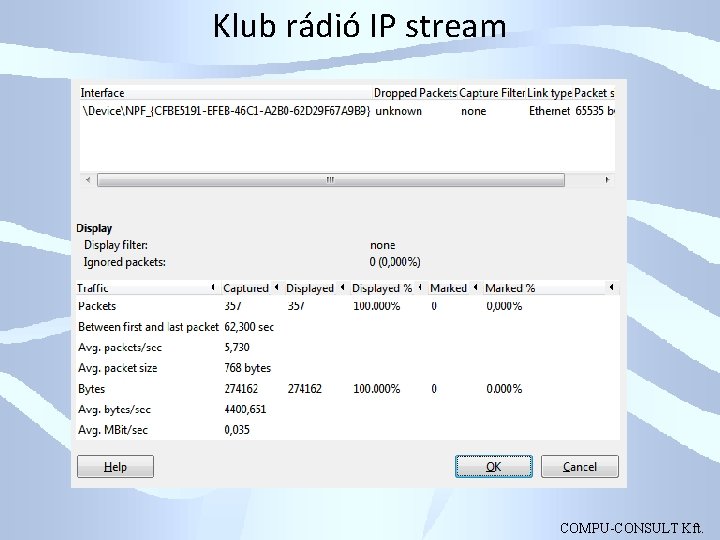Click the Ethernet link type cell
The image size is (720, 540).
(549, 111)
